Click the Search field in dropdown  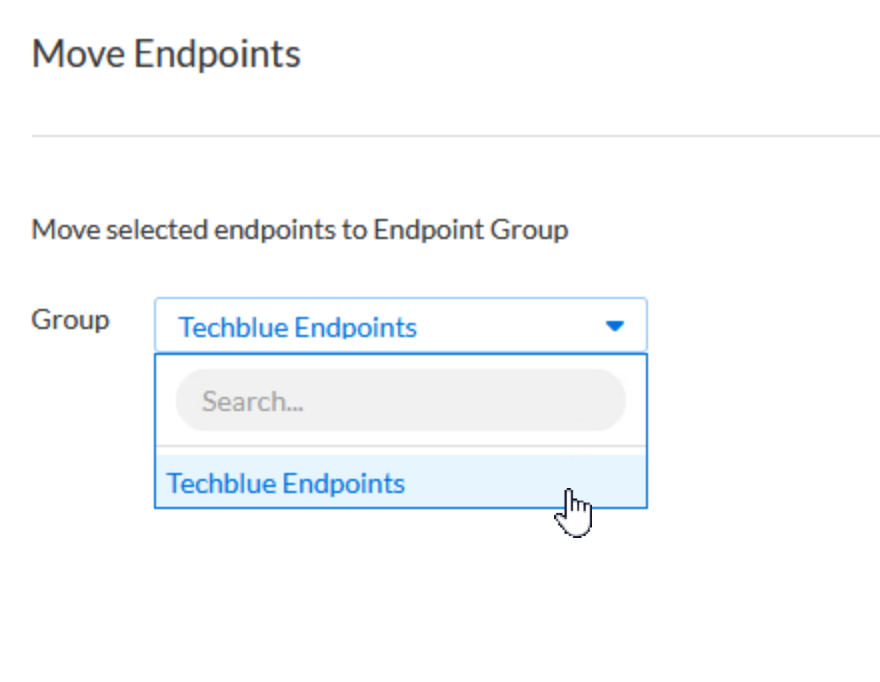(x=400, y=401)
